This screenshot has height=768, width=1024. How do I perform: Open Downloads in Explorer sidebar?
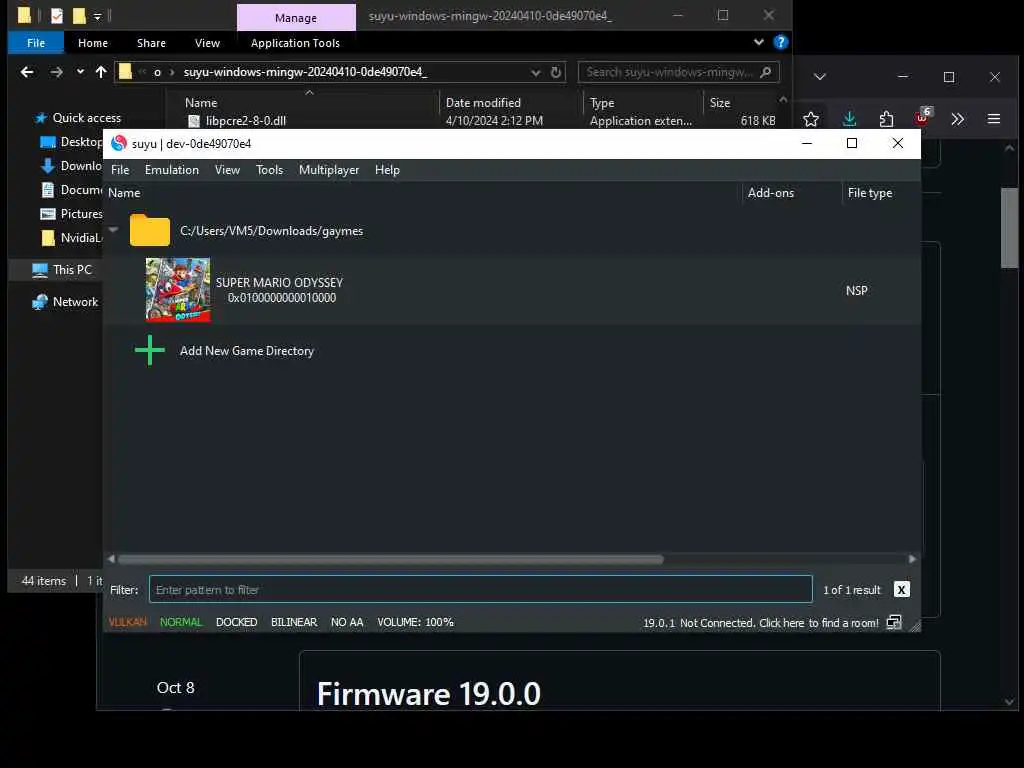[81, 166]
